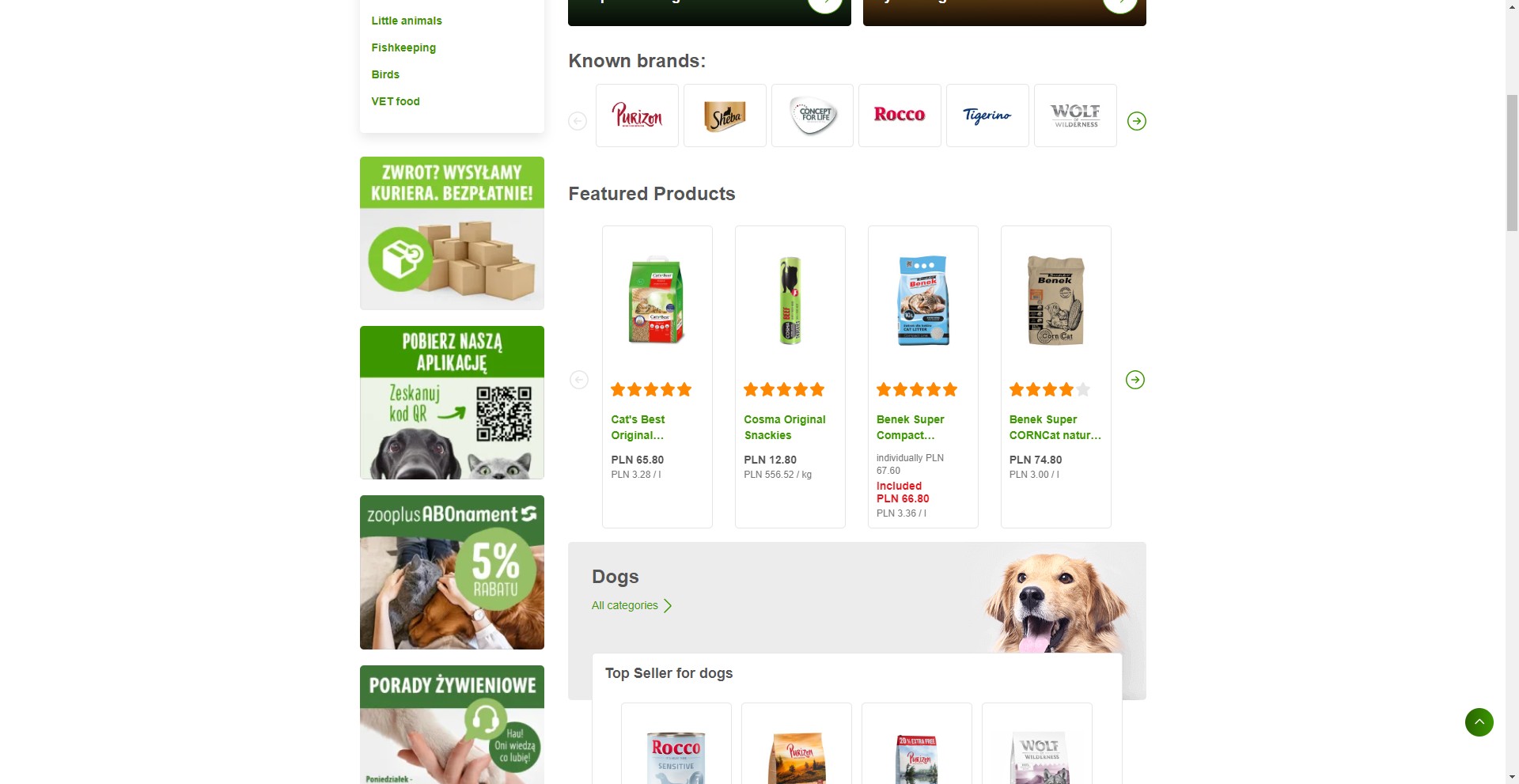Screen dimensions: 1519x784
Task: Open the Rocco brand logo
Action: coord(900,116)
